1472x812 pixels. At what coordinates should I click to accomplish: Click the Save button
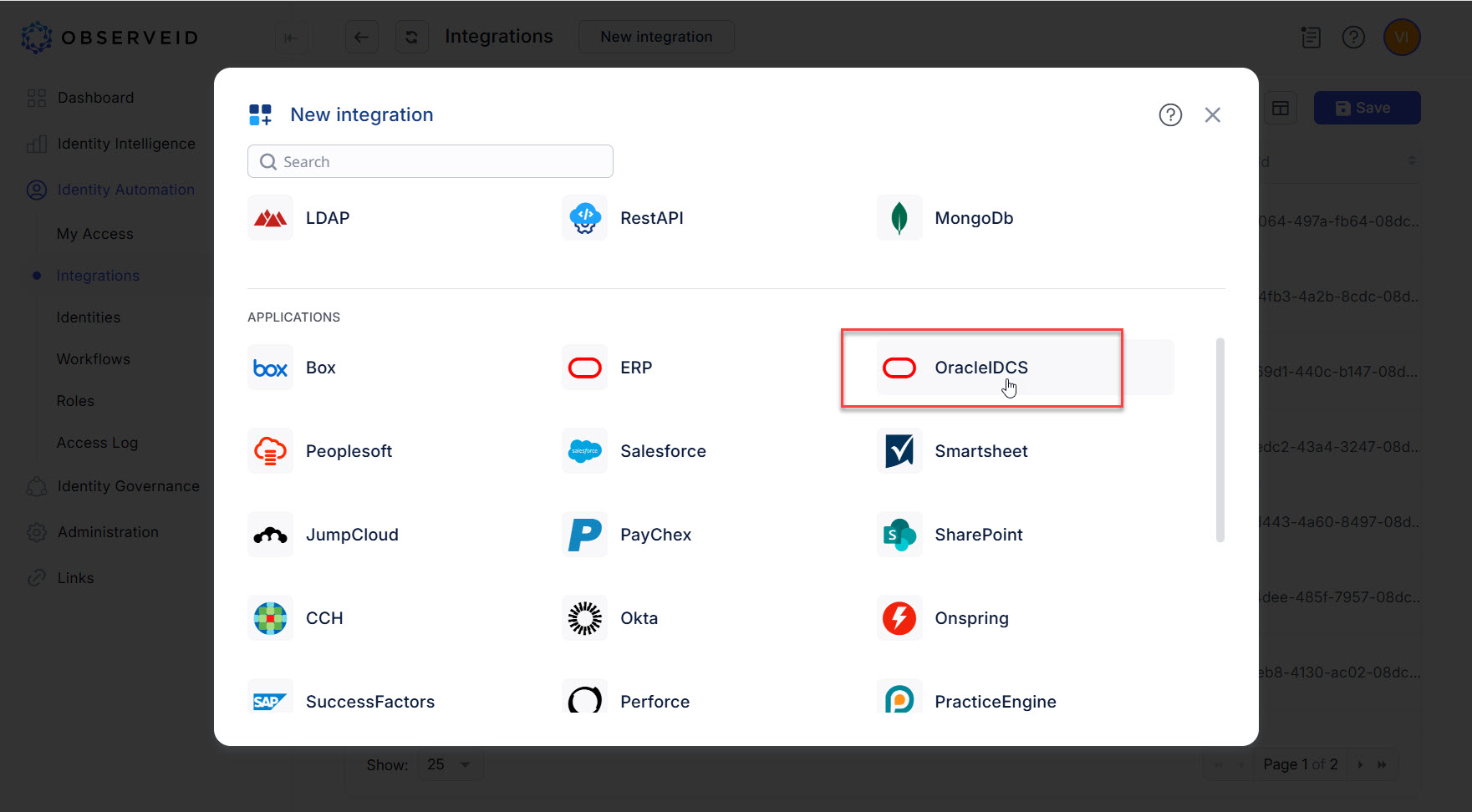click(x=1366, y=107)
